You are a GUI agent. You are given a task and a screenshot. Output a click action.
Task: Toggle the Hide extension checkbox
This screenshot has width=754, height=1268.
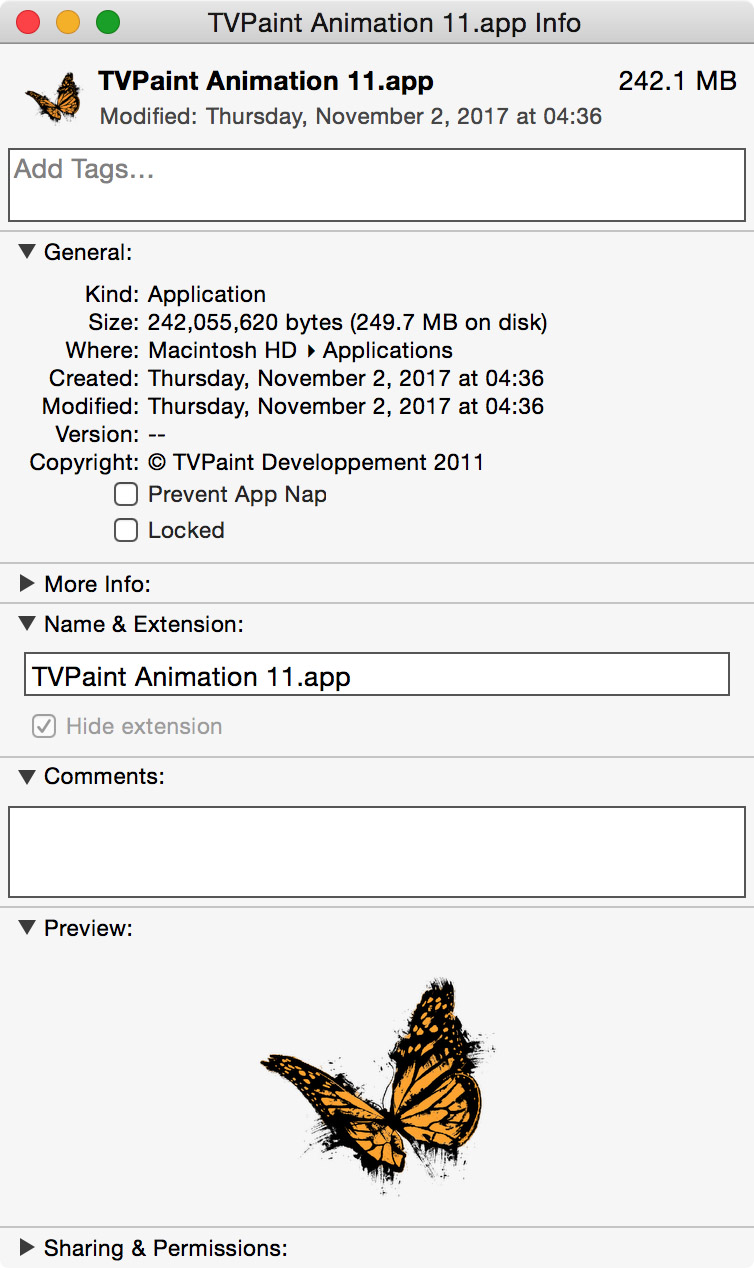(x=44, y=727)
